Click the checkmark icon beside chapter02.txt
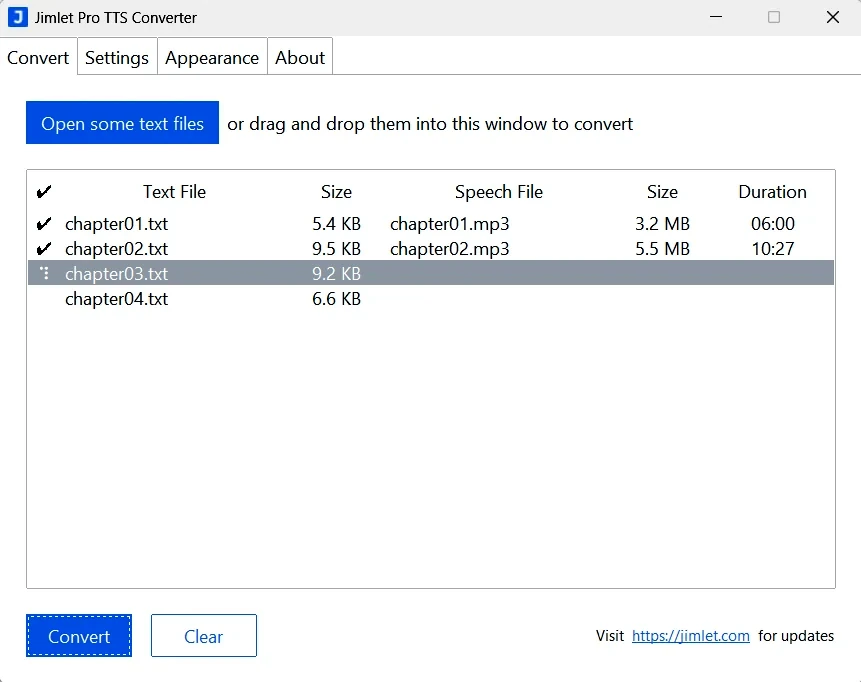Screen dimensions: 861x682 coord(44,248)
